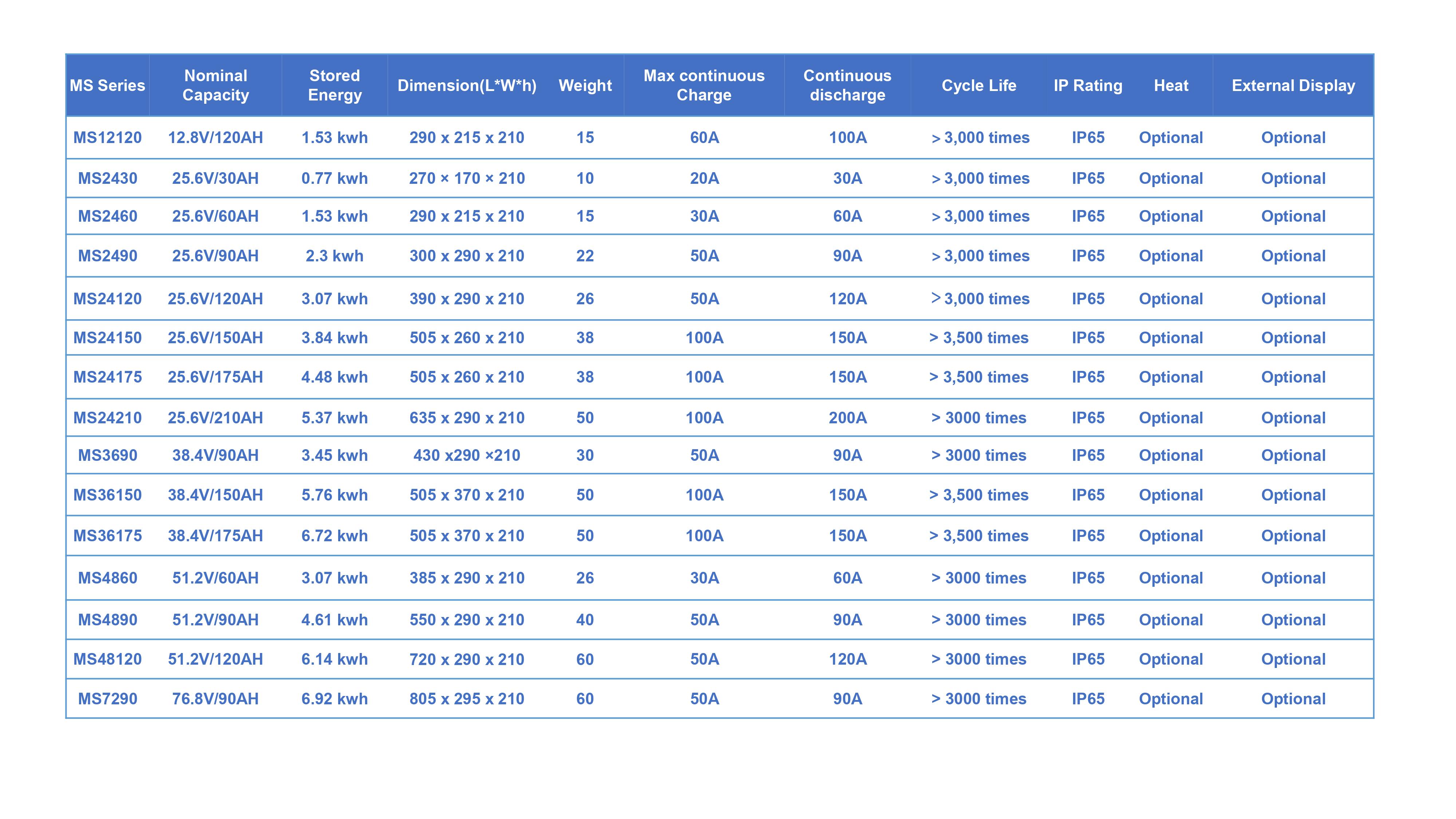1456x819 pixels.
Task: Select the Max continuous Charge header
Action: pyautogui.click(x=704, y=85)
